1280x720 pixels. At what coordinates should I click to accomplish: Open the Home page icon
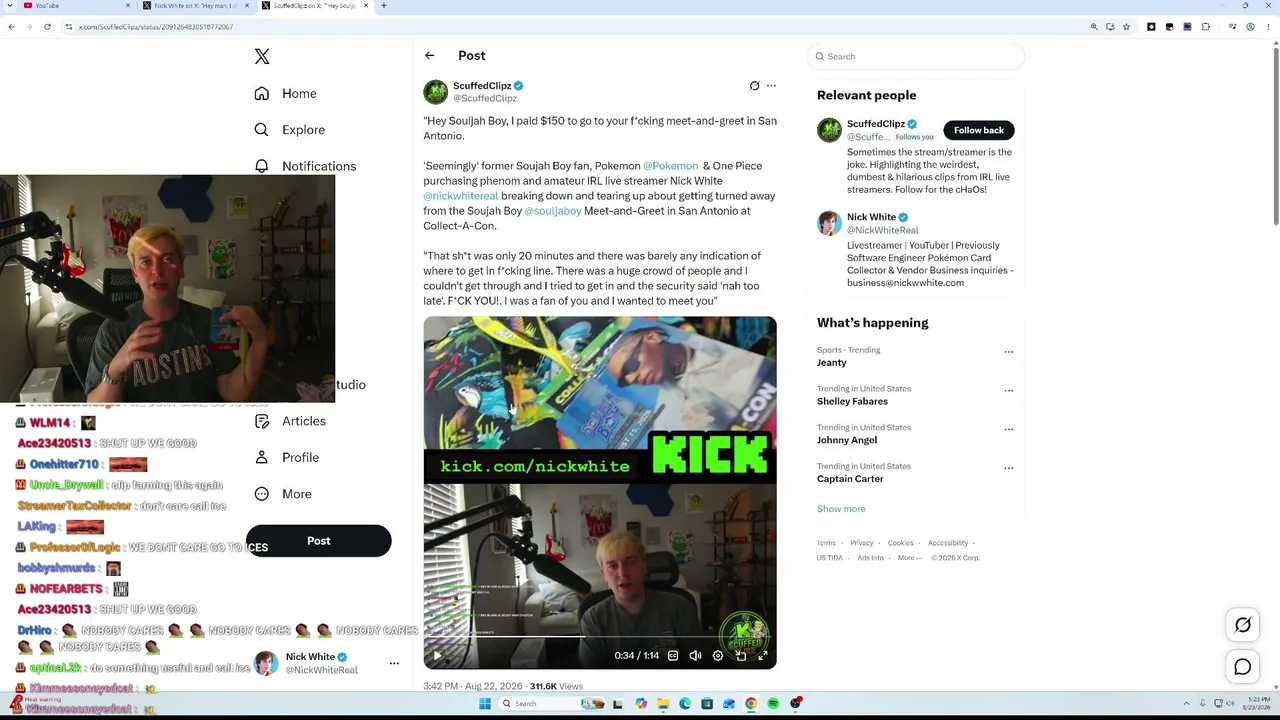[x=262, y=93]
